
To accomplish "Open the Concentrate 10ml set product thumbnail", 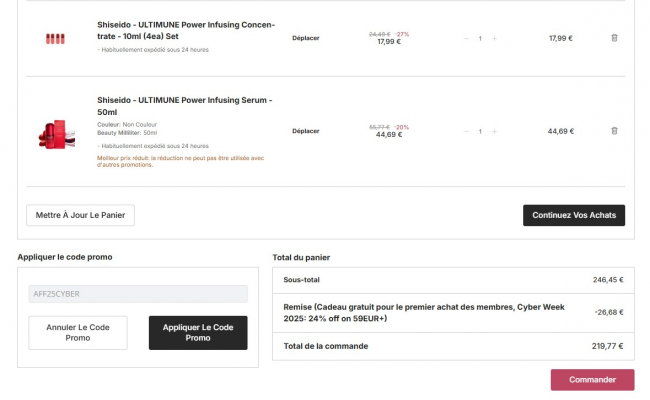I will tap(54, 38).
